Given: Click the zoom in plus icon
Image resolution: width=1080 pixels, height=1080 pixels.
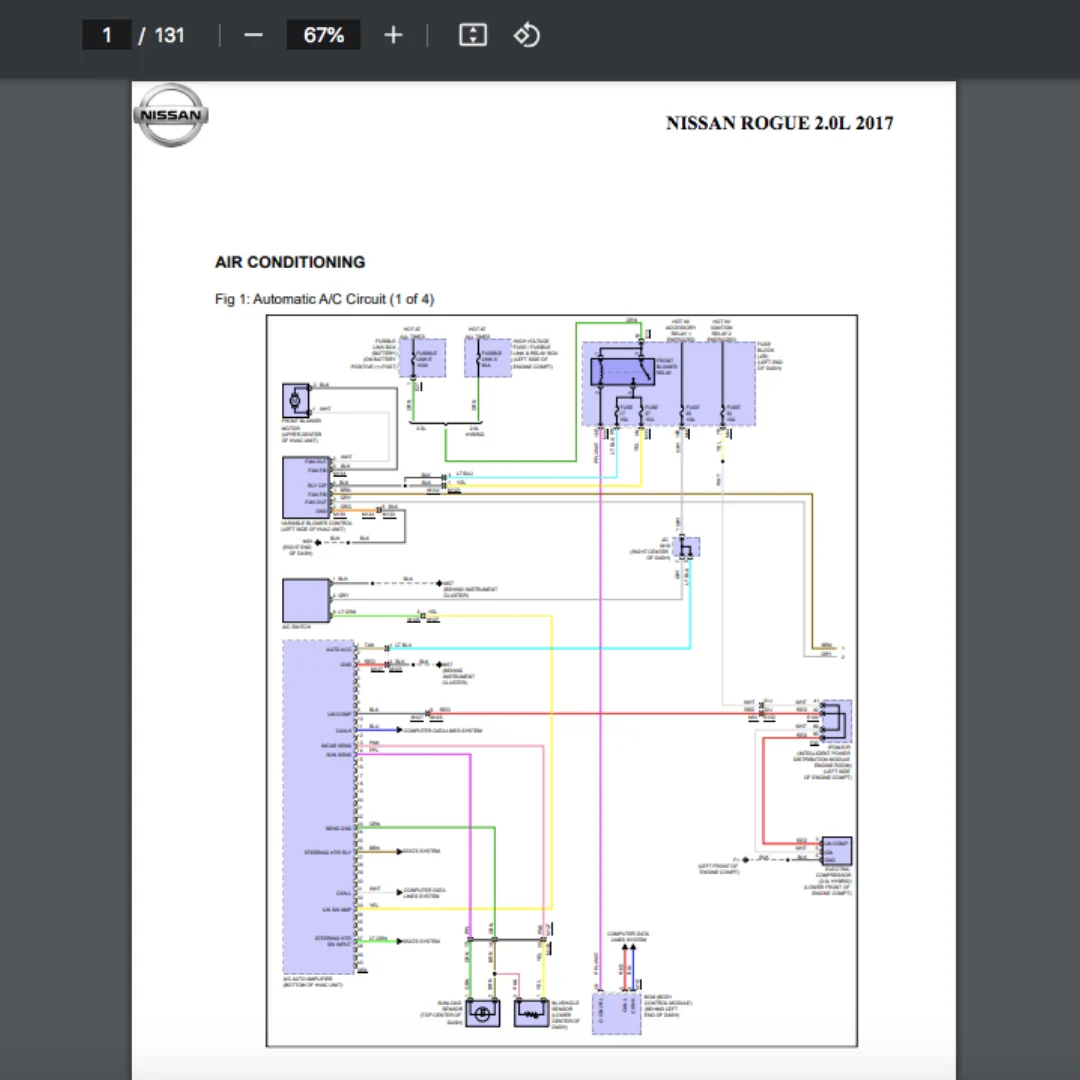Looking at the screenshot, I should (x=393, y=35).
